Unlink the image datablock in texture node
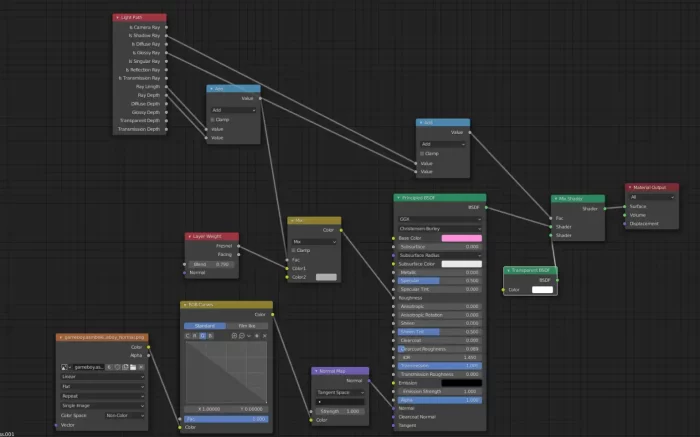Image resolution: width=700 pixels, height=437 pixels. click(142, 367)
